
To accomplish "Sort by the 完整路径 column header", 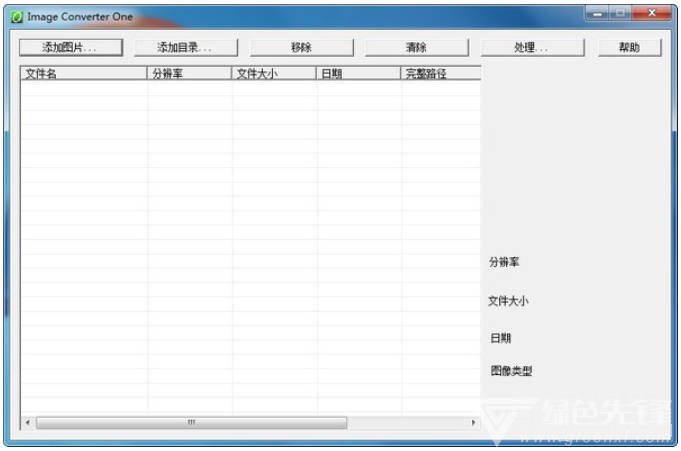I will click(x=440, y=73).
